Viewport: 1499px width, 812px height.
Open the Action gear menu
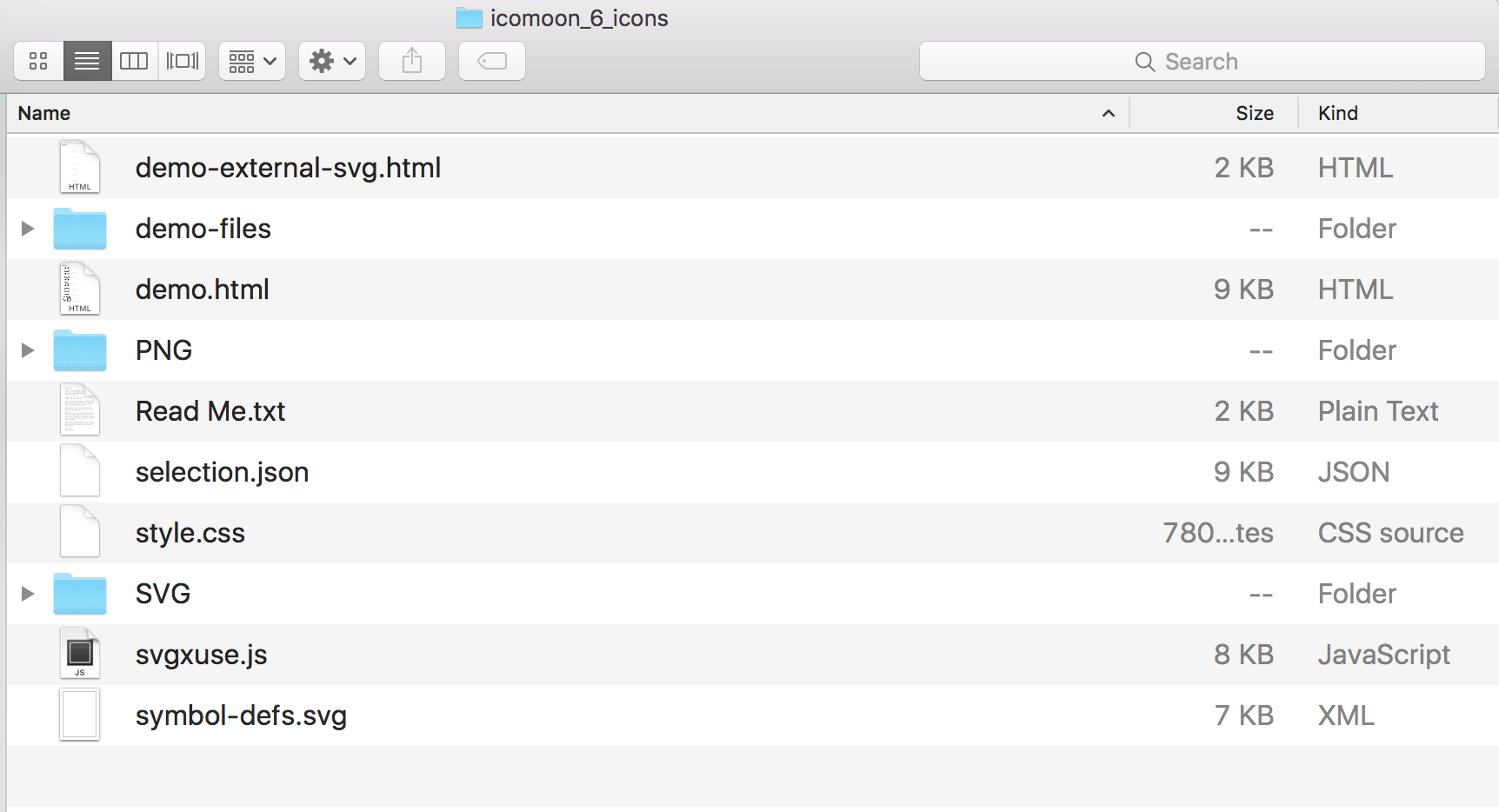click(x=332, y=61)
